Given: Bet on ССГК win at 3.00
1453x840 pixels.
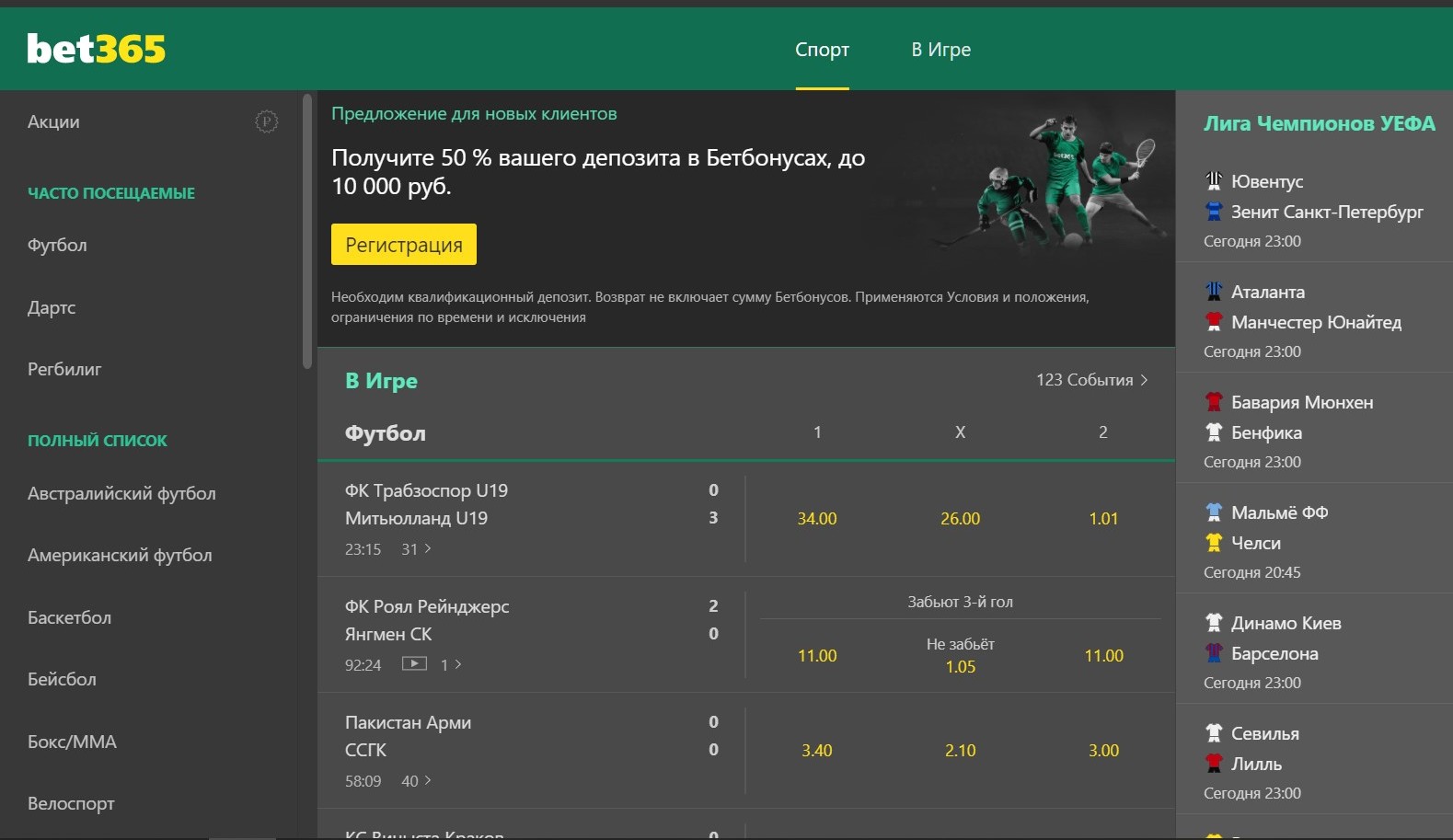Looking at the screenshot, I should 1103,751.
